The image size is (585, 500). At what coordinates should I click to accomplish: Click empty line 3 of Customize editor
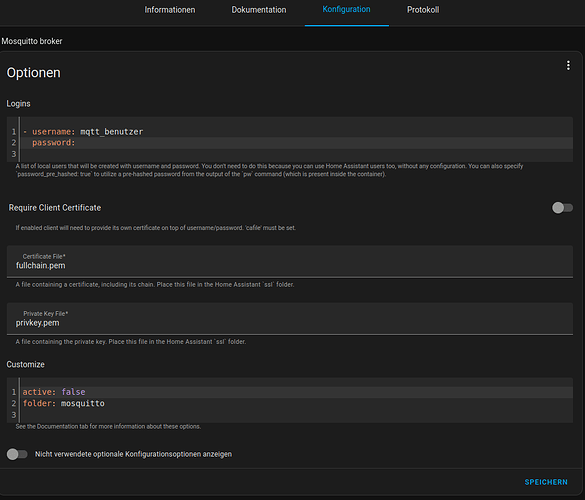pos(296,415)
